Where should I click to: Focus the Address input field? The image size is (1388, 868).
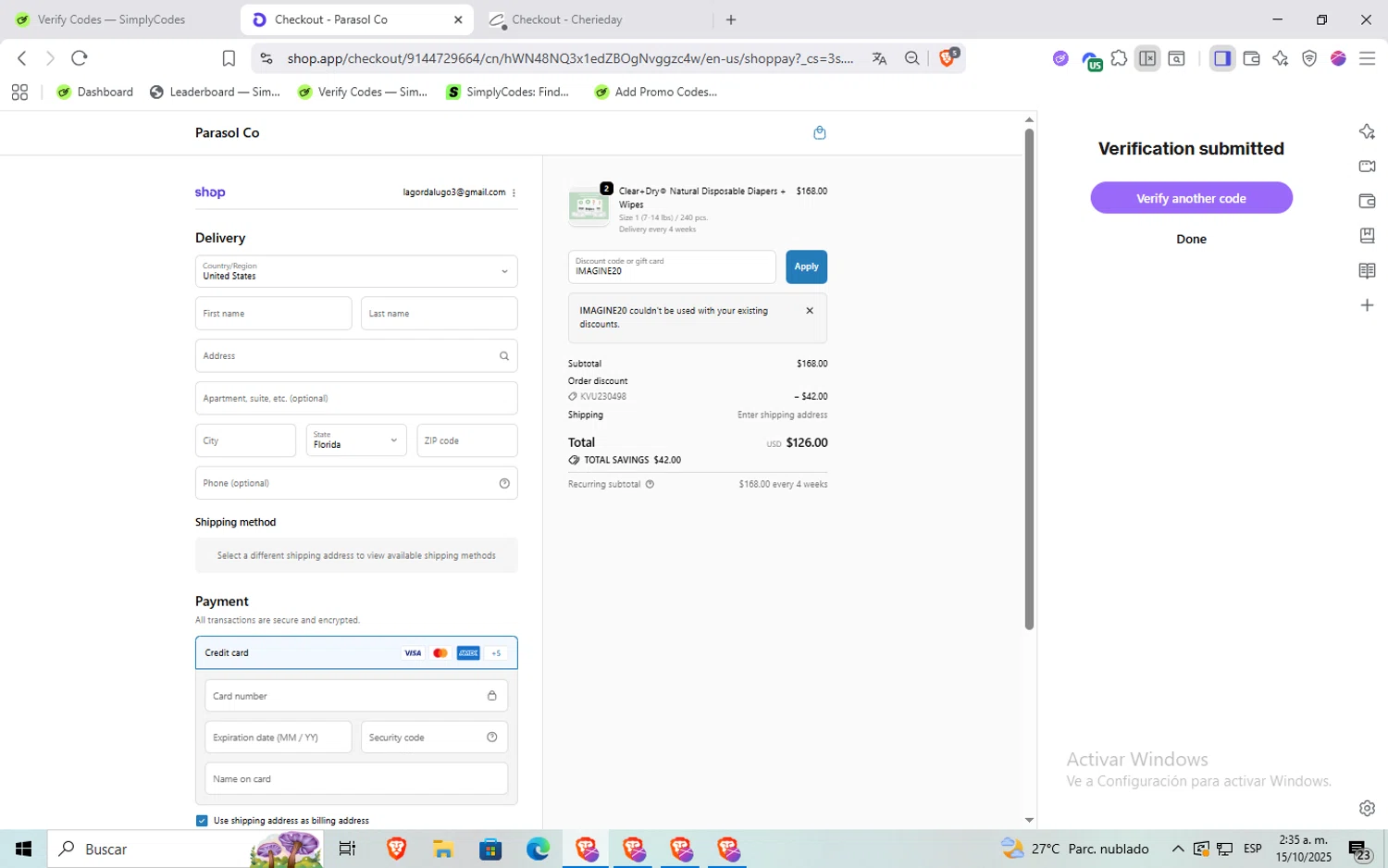pyautogui.click(x=356, y=355)
